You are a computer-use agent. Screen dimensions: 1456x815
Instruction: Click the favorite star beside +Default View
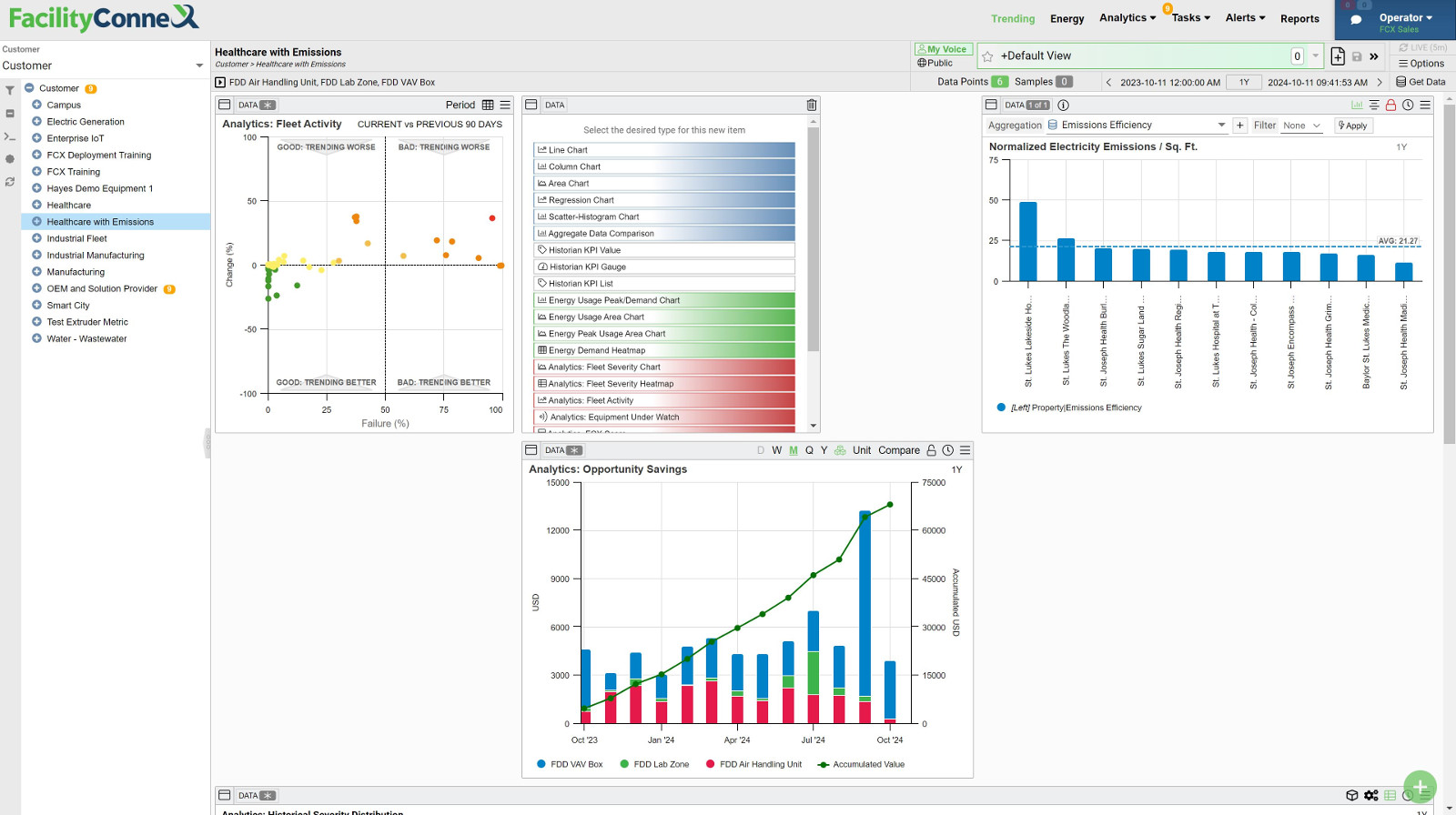(x=987, y=56)
